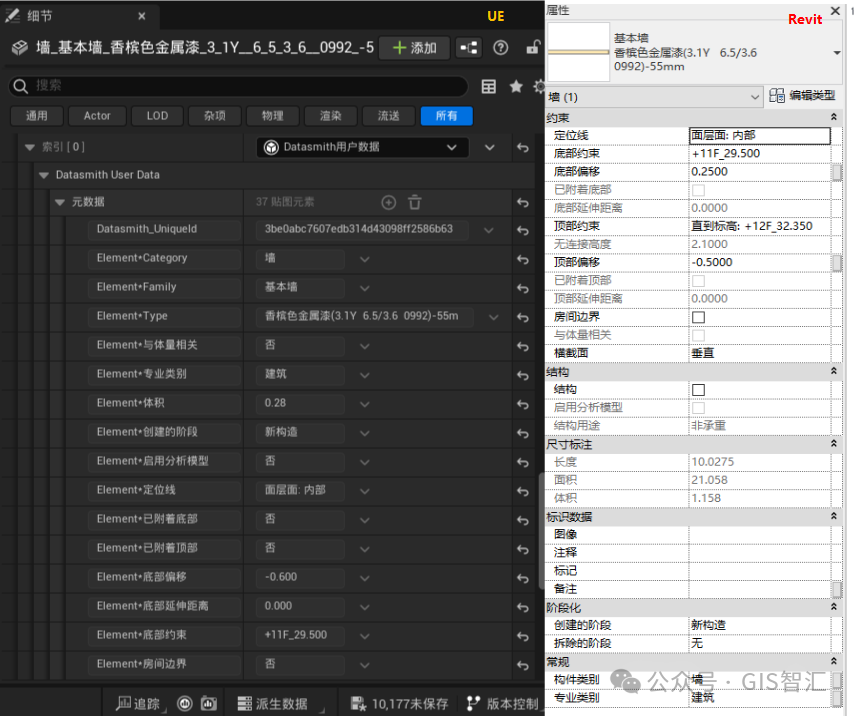Select the 物理 filter tab
Screen dimensions: 854x716
pos(272,116)
